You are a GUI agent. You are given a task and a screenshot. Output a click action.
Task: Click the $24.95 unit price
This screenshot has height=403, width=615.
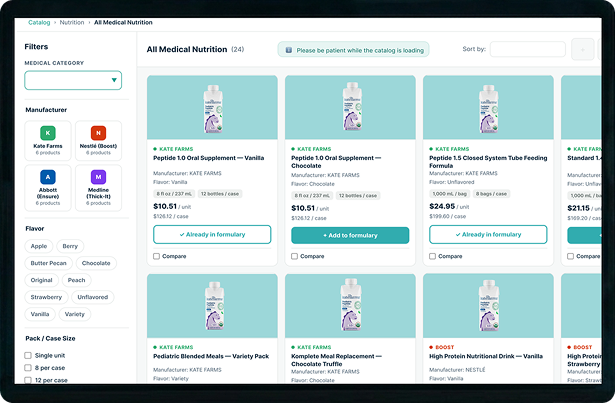click(x=442, y=206)
